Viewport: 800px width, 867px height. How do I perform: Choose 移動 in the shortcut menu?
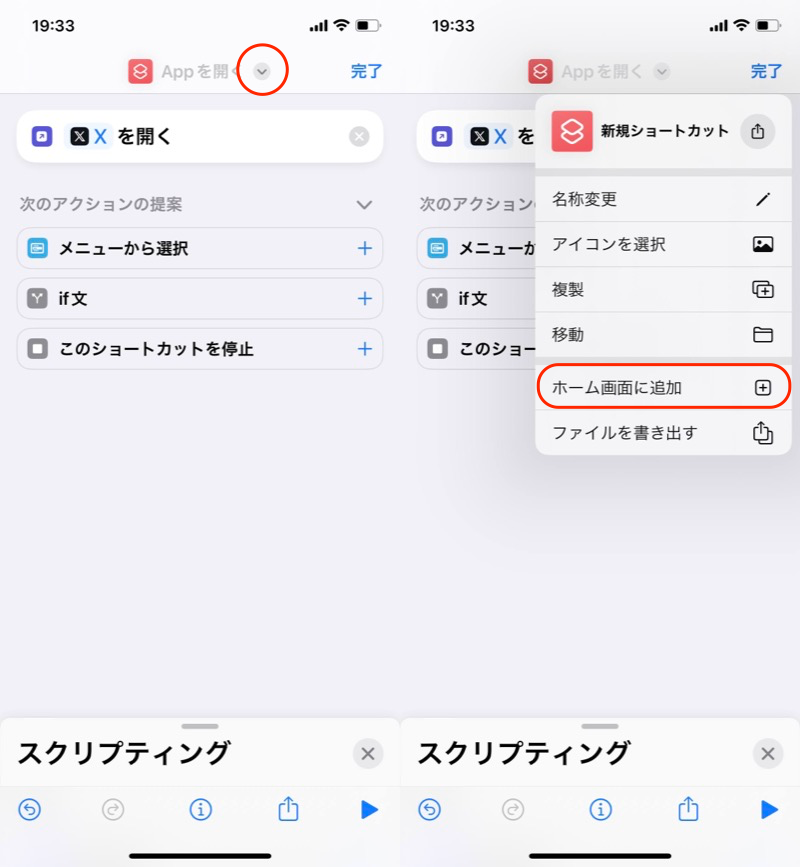tap(662, 334)
